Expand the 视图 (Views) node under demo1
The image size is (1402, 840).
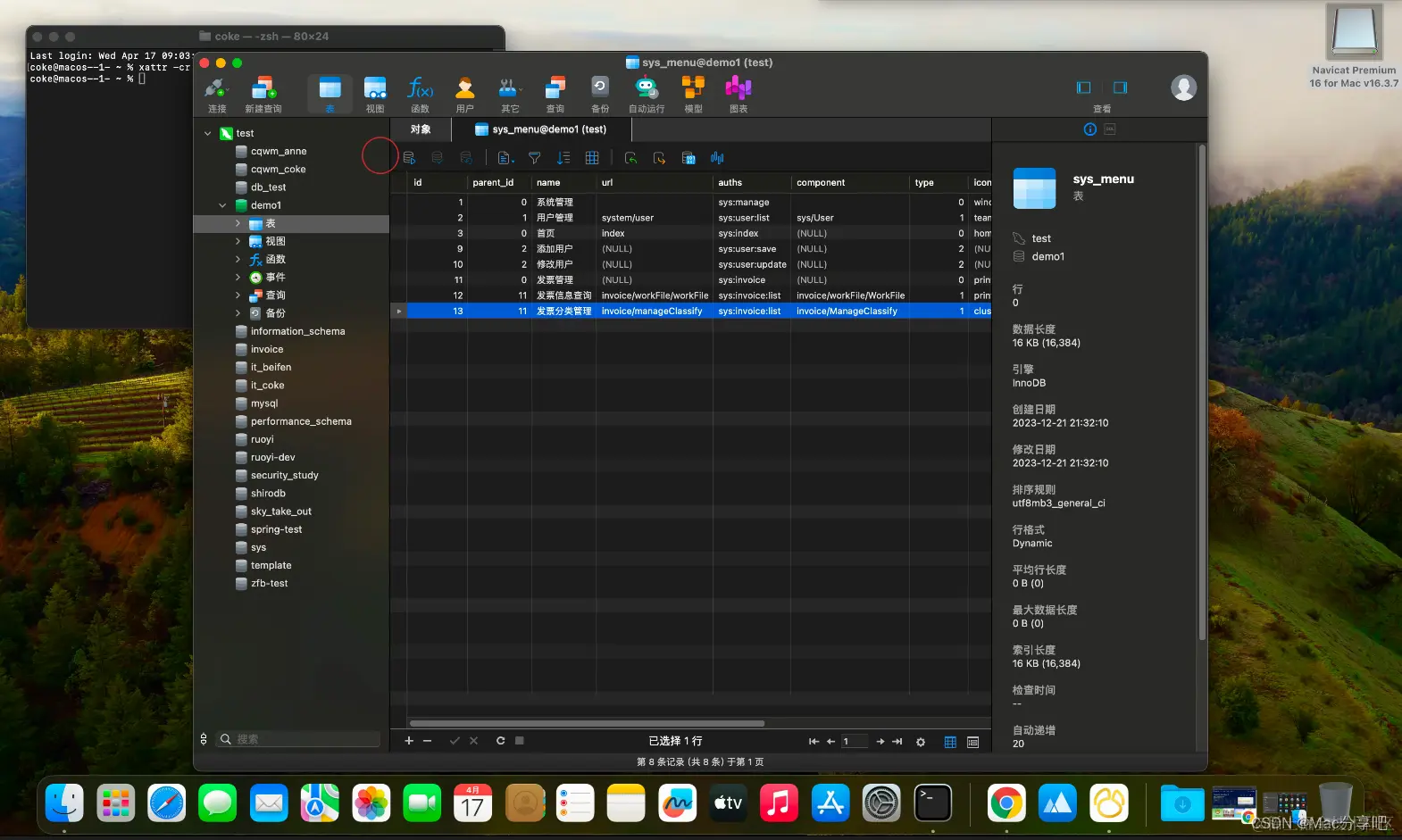point(238,241)
